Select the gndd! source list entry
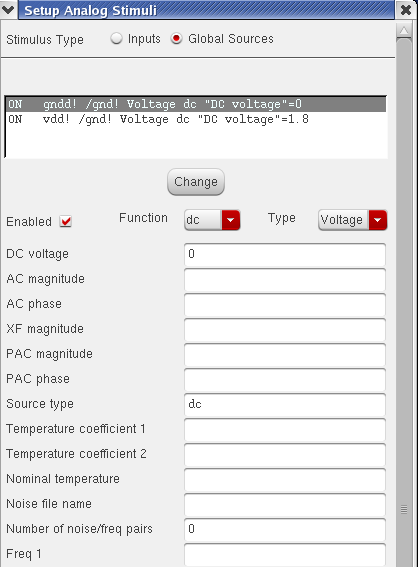418x567 pixels. click(196, 105)
